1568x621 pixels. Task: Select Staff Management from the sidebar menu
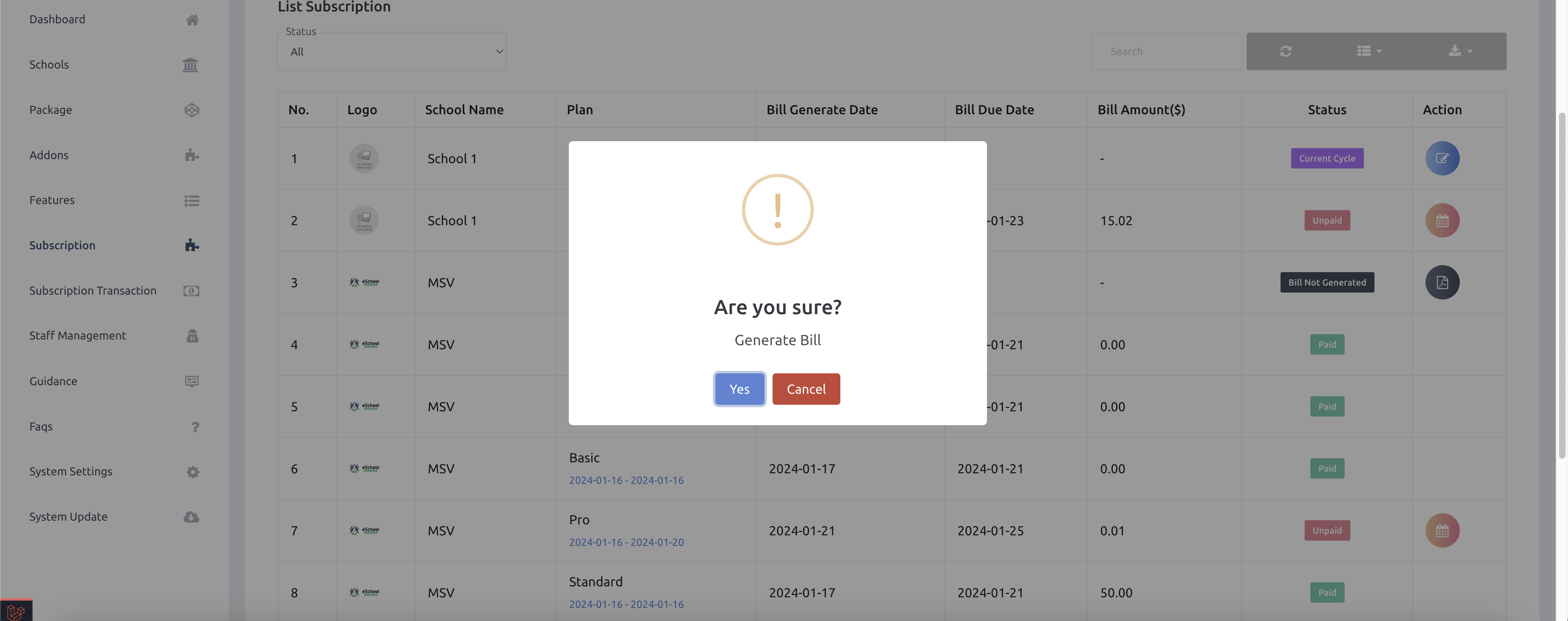point(77,335)
